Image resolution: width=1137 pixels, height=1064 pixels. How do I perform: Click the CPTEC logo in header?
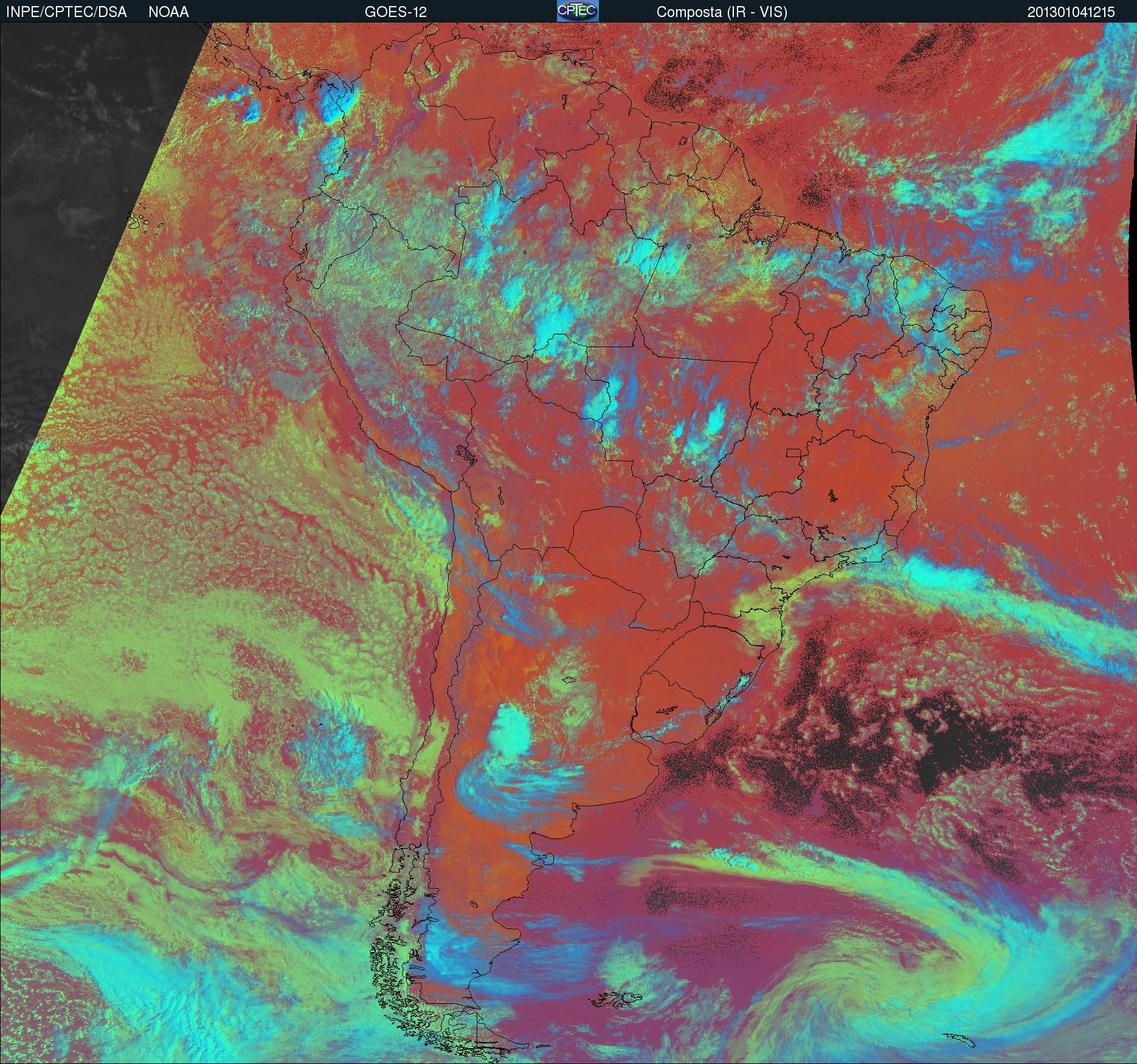pyautogui.click(x=578, y=11)
